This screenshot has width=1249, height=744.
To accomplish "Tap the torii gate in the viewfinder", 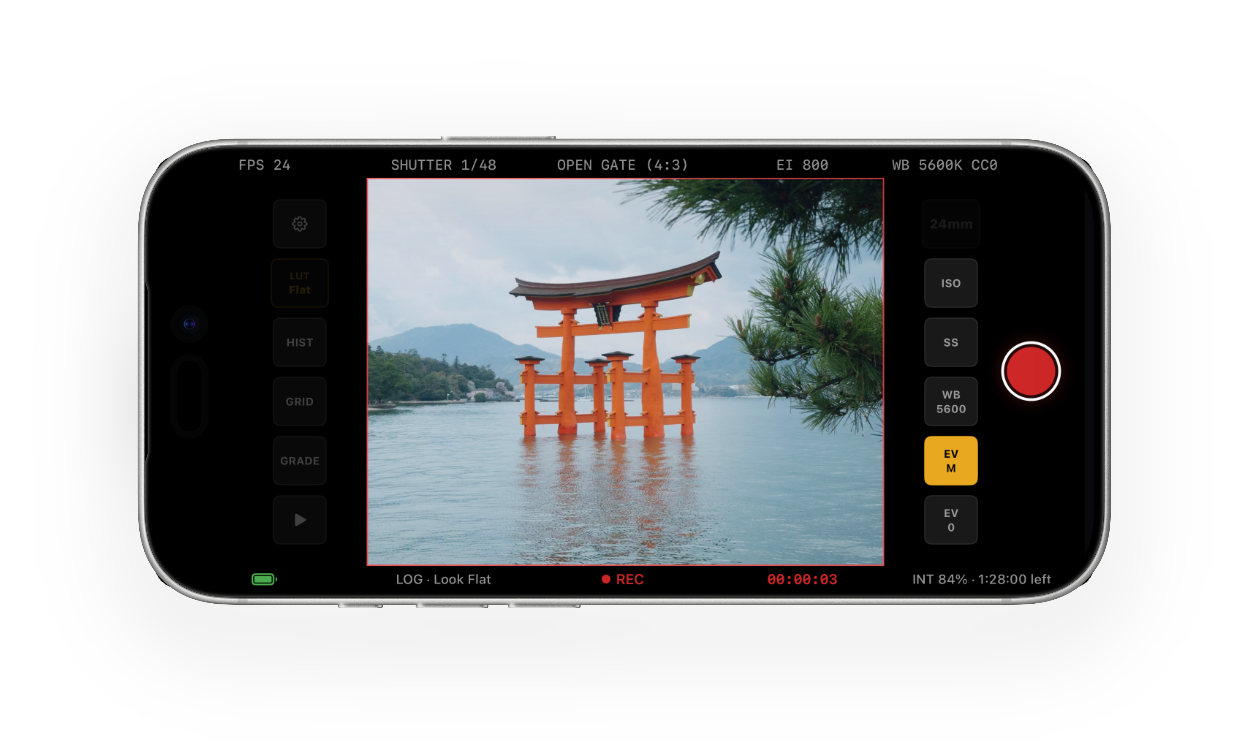I will 610,350.
